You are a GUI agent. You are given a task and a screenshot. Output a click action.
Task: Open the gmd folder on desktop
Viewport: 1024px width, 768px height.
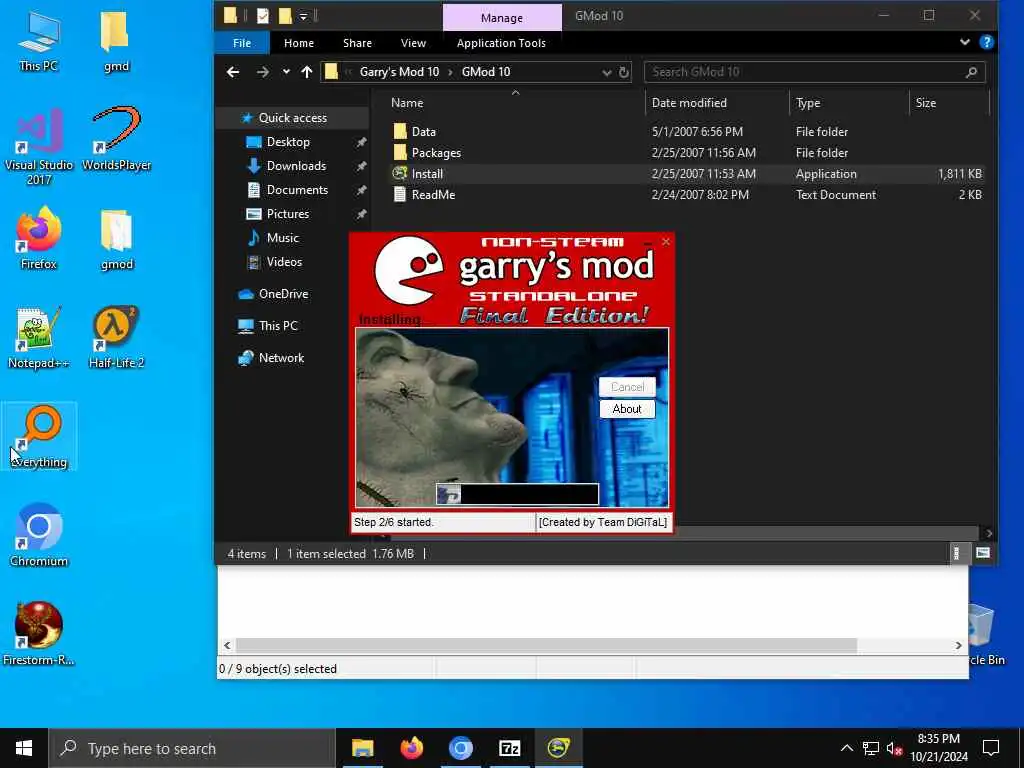click(x=116, y=40)
